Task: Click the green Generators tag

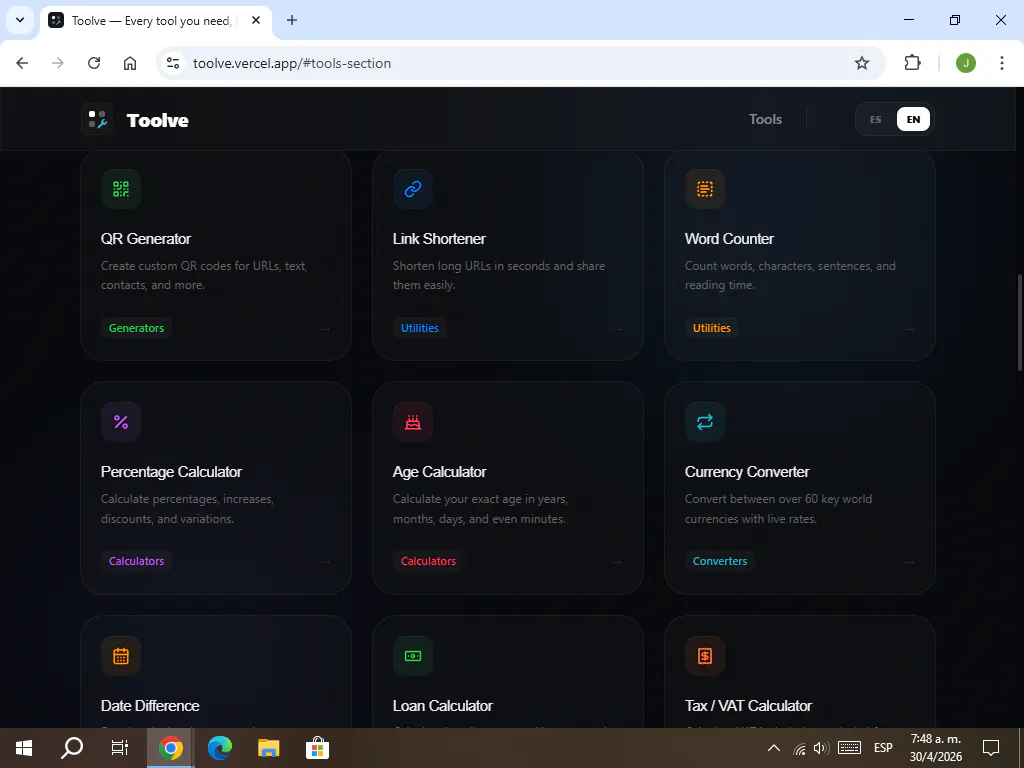Action: tap(136, 328)
